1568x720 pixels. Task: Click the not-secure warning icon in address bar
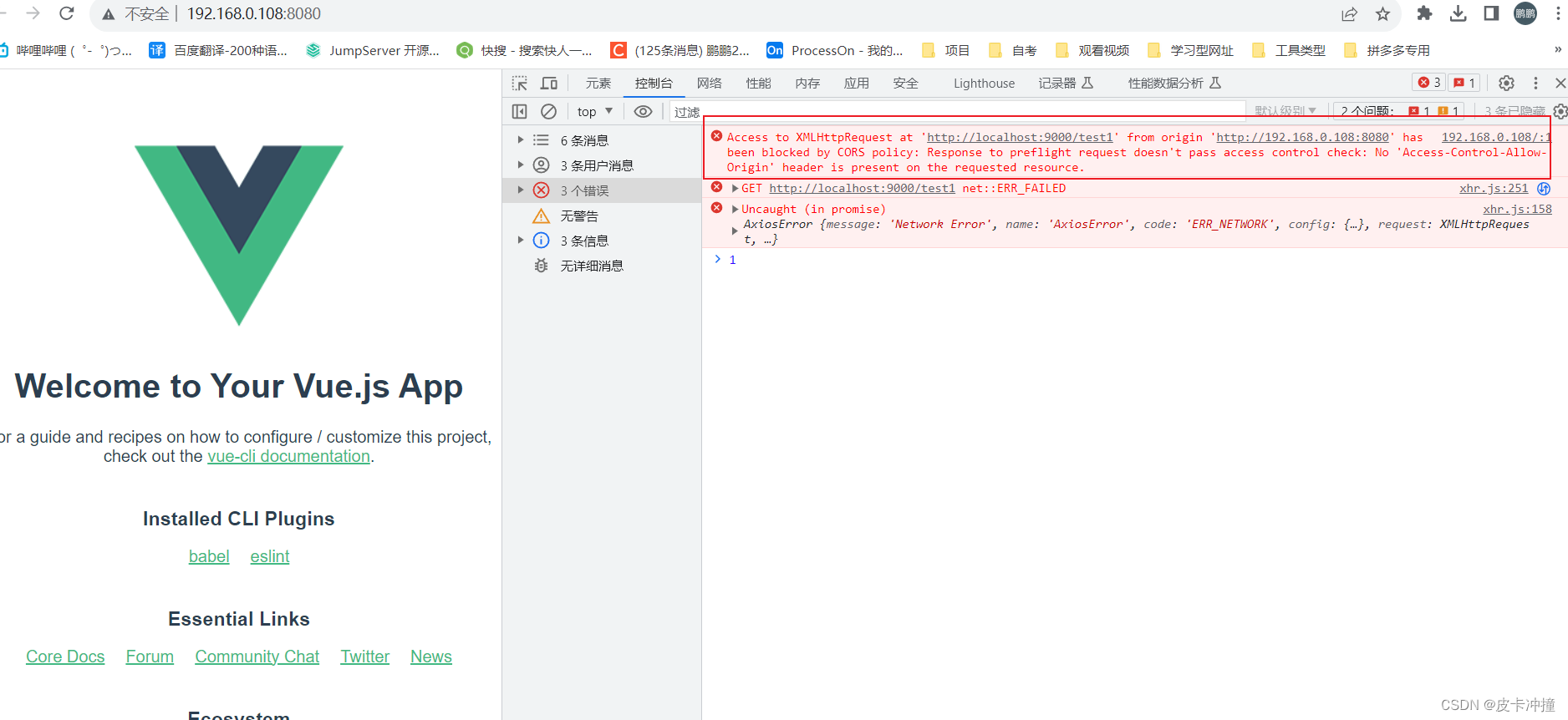point(109,14)
